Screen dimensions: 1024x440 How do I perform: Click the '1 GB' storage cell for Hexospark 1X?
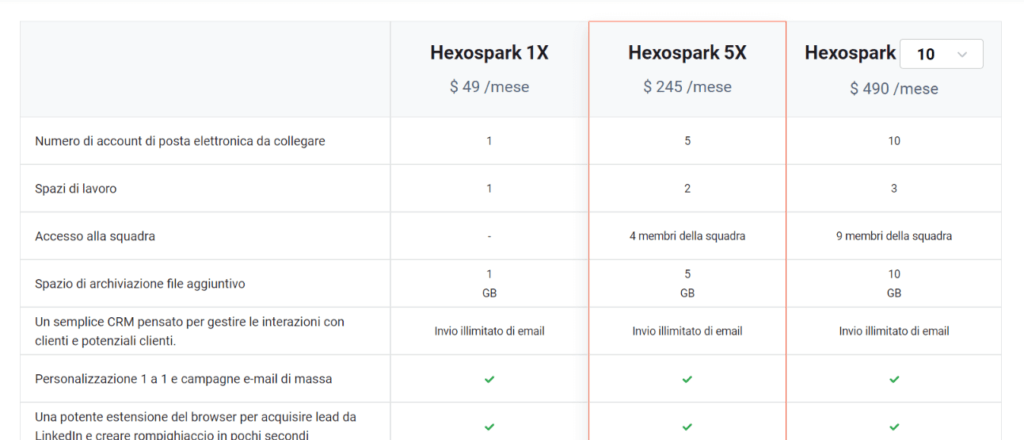click(x=489, y=284)
